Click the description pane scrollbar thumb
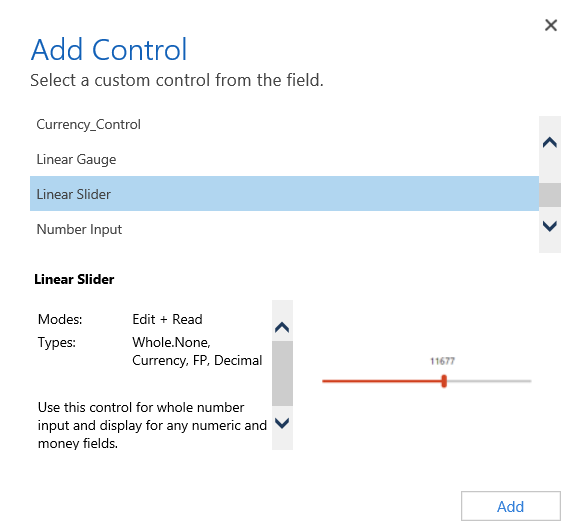This screenshot has height=531, width=586. click(x=282, y=373)
